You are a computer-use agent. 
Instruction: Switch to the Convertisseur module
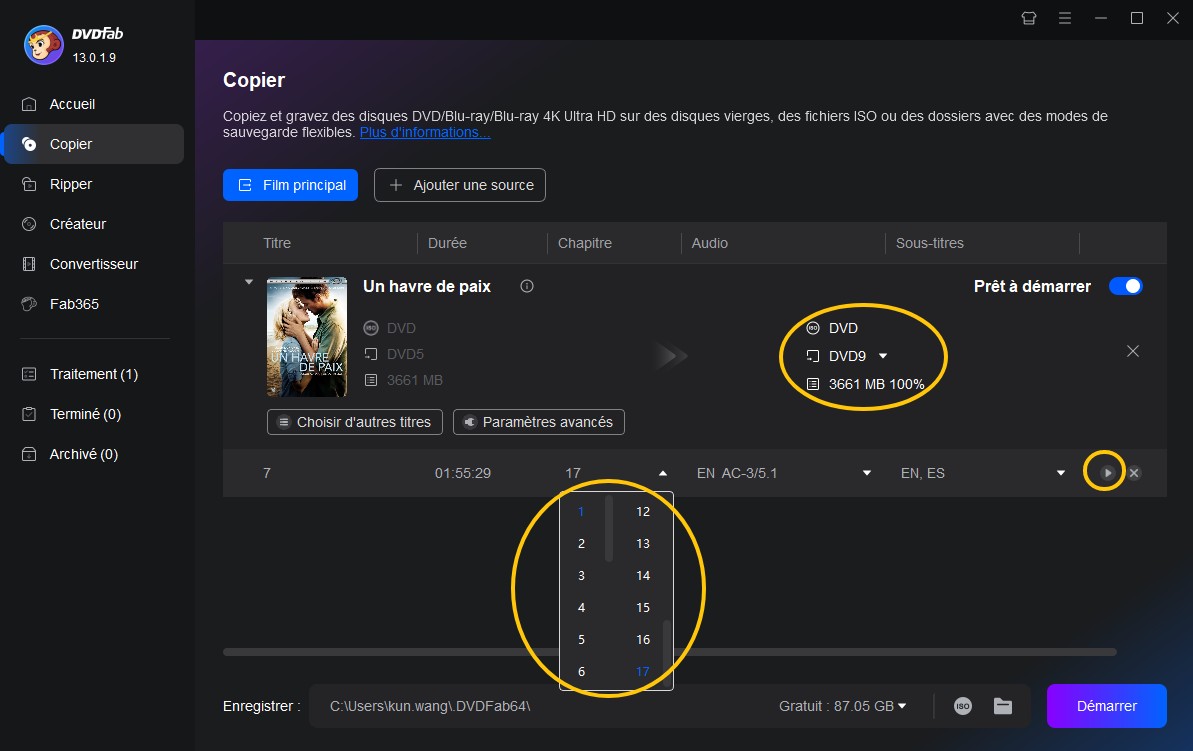(93, 264)
